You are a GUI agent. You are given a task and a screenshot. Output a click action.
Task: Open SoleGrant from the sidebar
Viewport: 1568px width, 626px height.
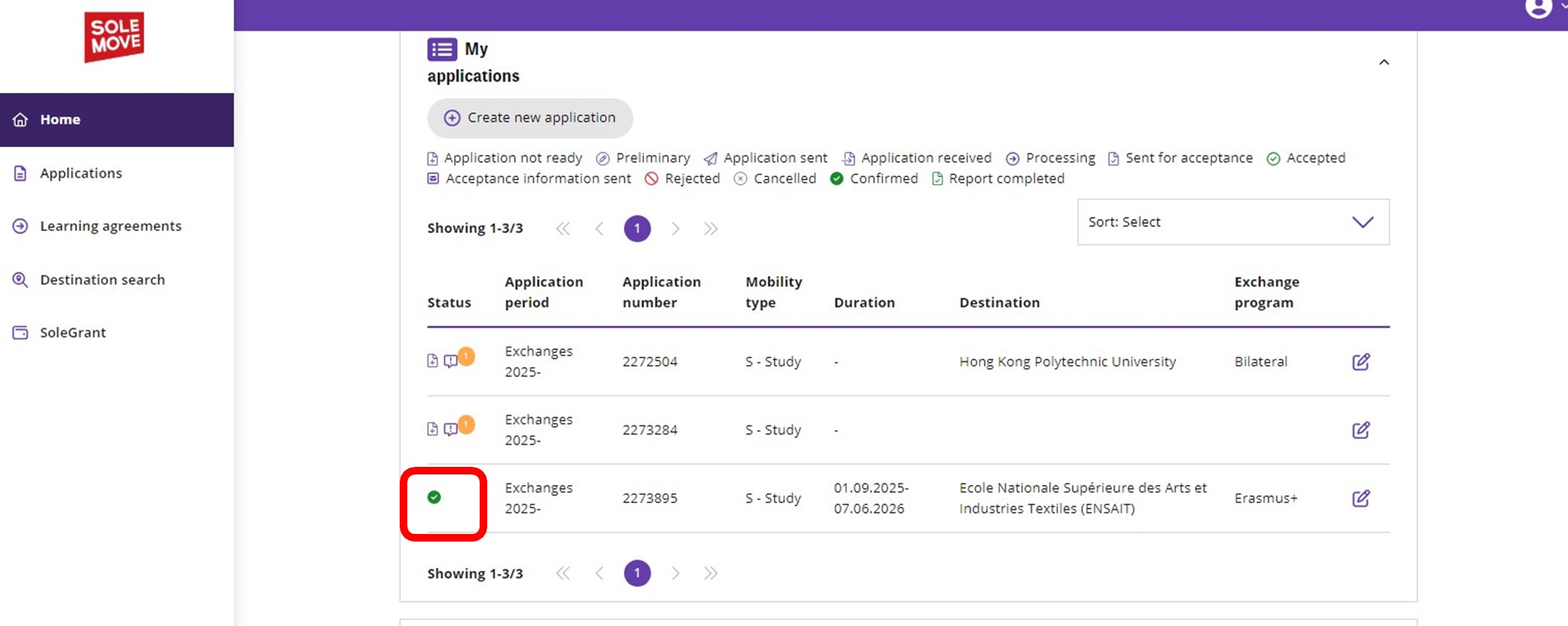click(x=72, y=333)
